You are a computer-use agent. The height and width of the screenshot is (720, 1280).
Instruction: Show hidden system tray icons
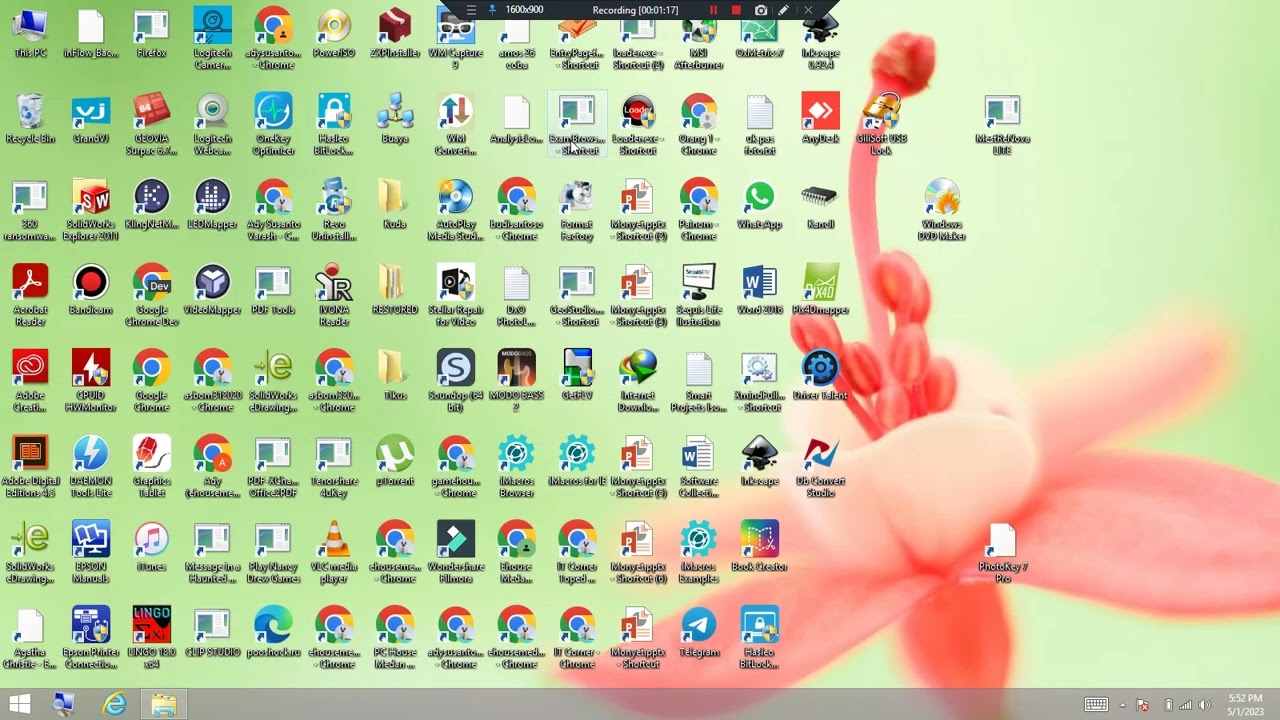[1122, 706]
